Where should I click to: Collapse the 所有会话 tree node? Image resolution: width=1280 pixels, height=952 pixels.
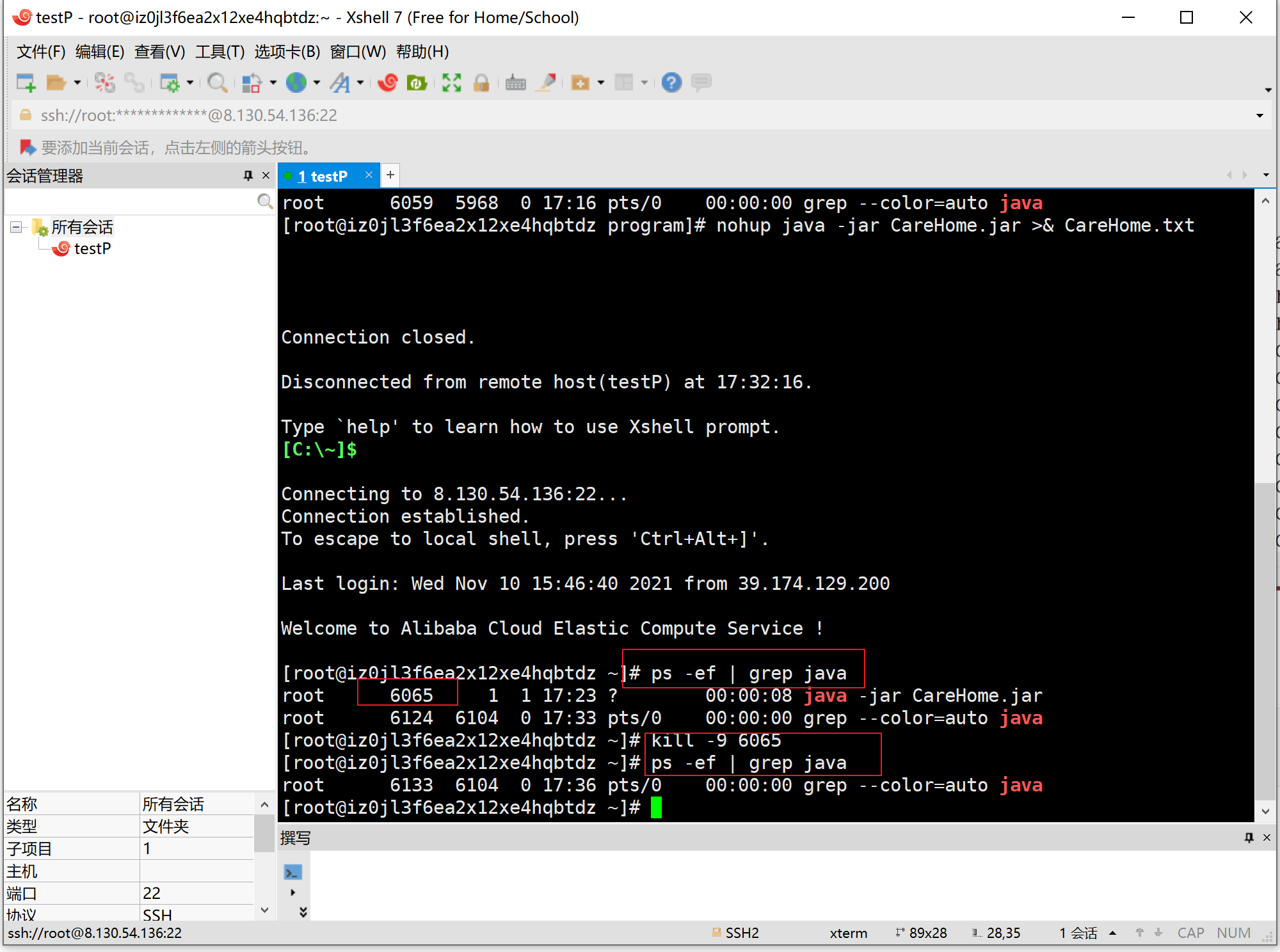tap(16, 227)
